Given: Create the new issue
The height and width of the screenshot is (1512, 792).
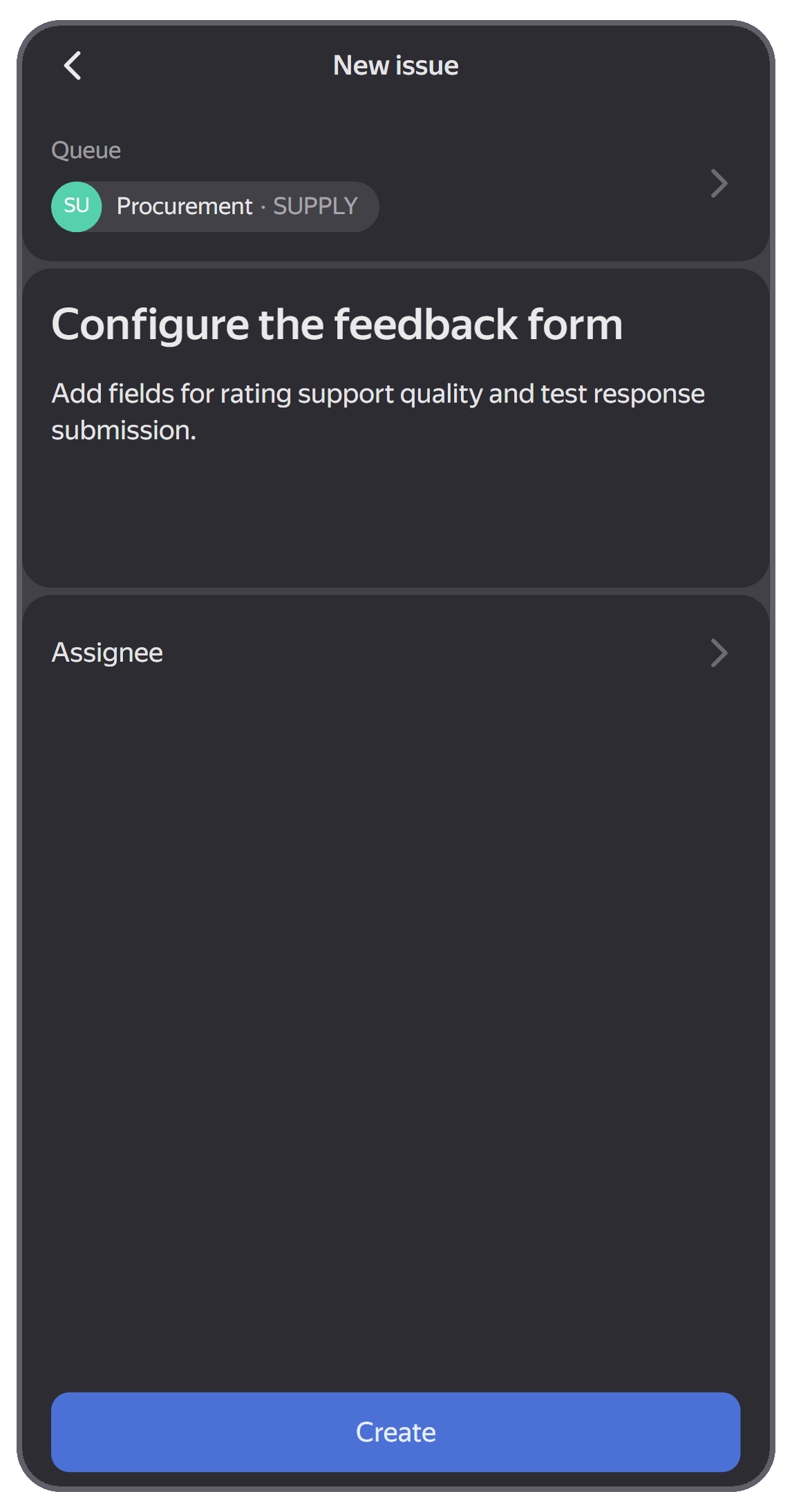Looking at the screenshot, I should (x=395, y=1431).
